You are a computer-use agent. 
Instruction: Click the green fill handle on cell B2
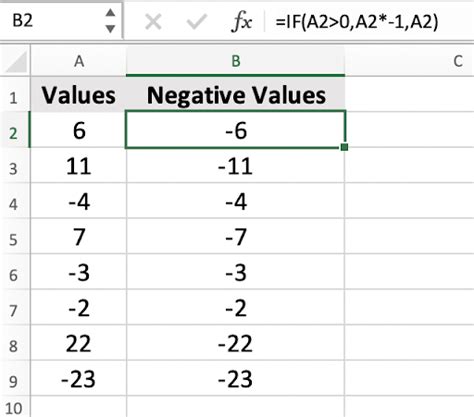pyautogui.click(x=345, y=147)
